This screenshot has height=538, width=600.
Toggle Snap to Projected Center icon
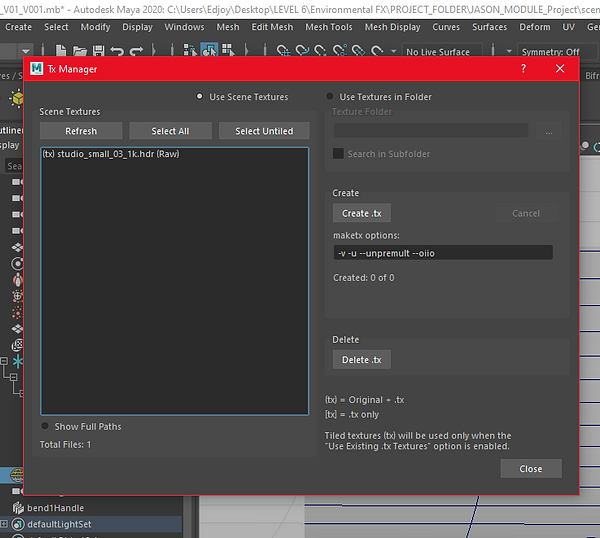pos(340,51)
